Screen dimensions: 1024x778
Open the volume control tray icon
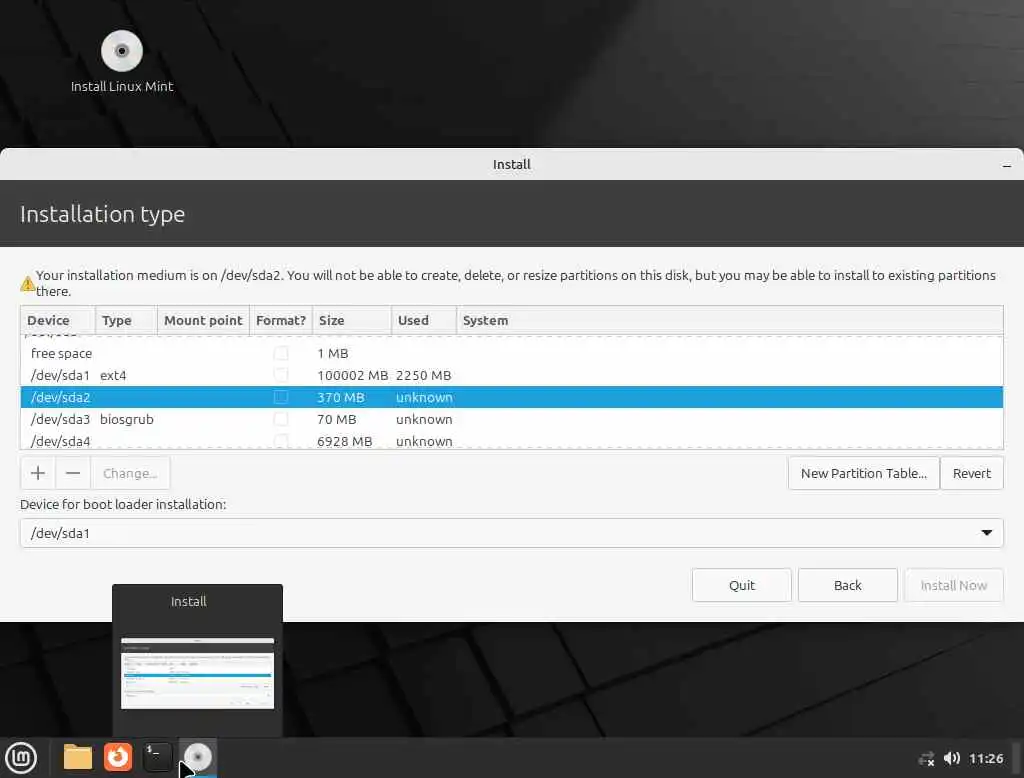pyautogui.click(x=952, y=758)
